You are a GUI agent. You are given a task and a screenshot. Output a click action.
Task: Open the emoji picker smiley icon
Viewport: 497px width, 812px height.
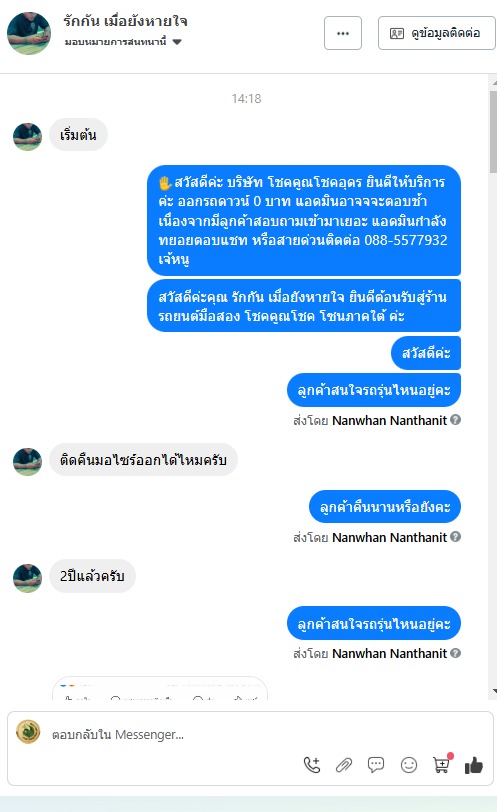pyautogui.click(x=408, y=765)
